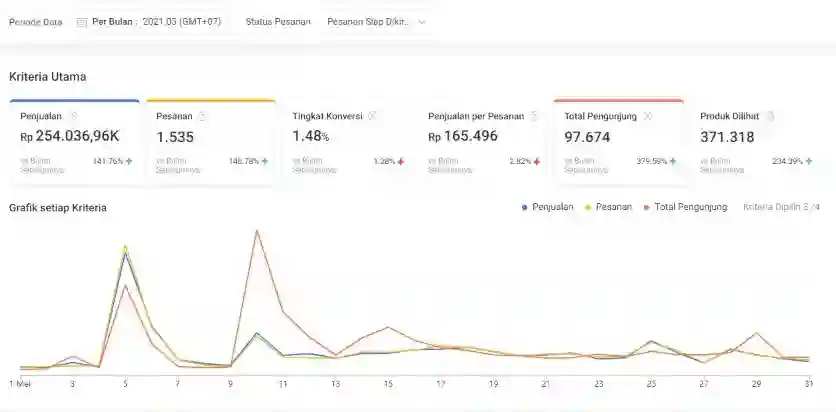Open the Status Pesanan dropdown

(x=376, y=22)
